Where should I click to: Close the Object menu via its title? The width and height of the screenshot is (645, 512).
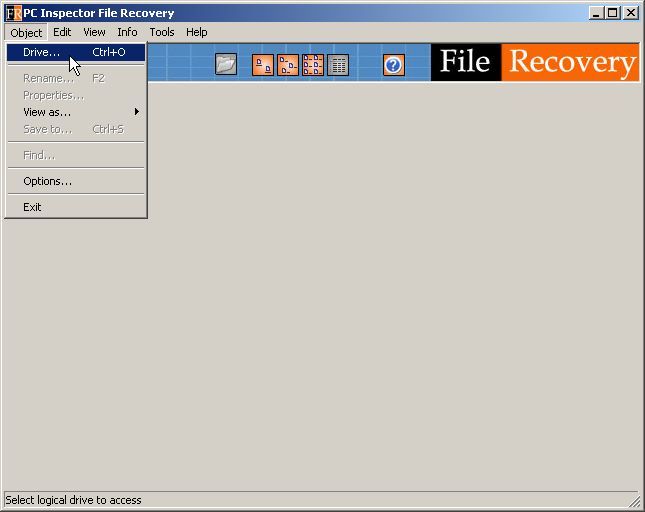26,32
